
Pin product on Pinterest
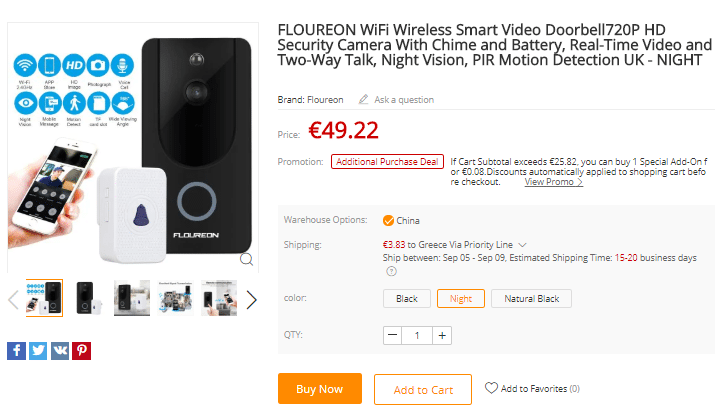tap(82, 350)
